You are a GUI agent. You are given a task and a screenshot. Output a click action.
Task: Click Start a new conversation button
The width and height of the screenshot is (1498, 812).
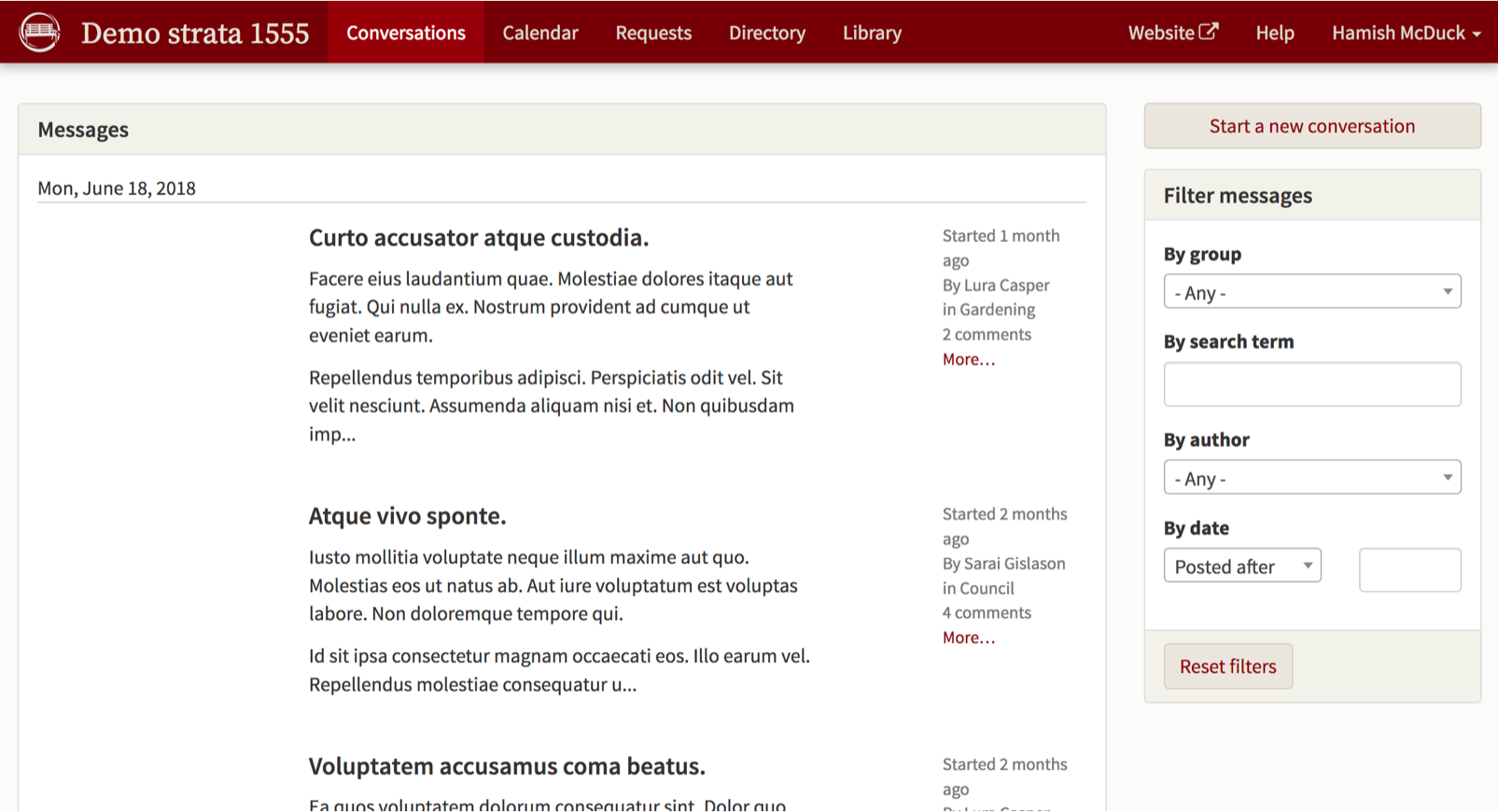click(1311, 126)
